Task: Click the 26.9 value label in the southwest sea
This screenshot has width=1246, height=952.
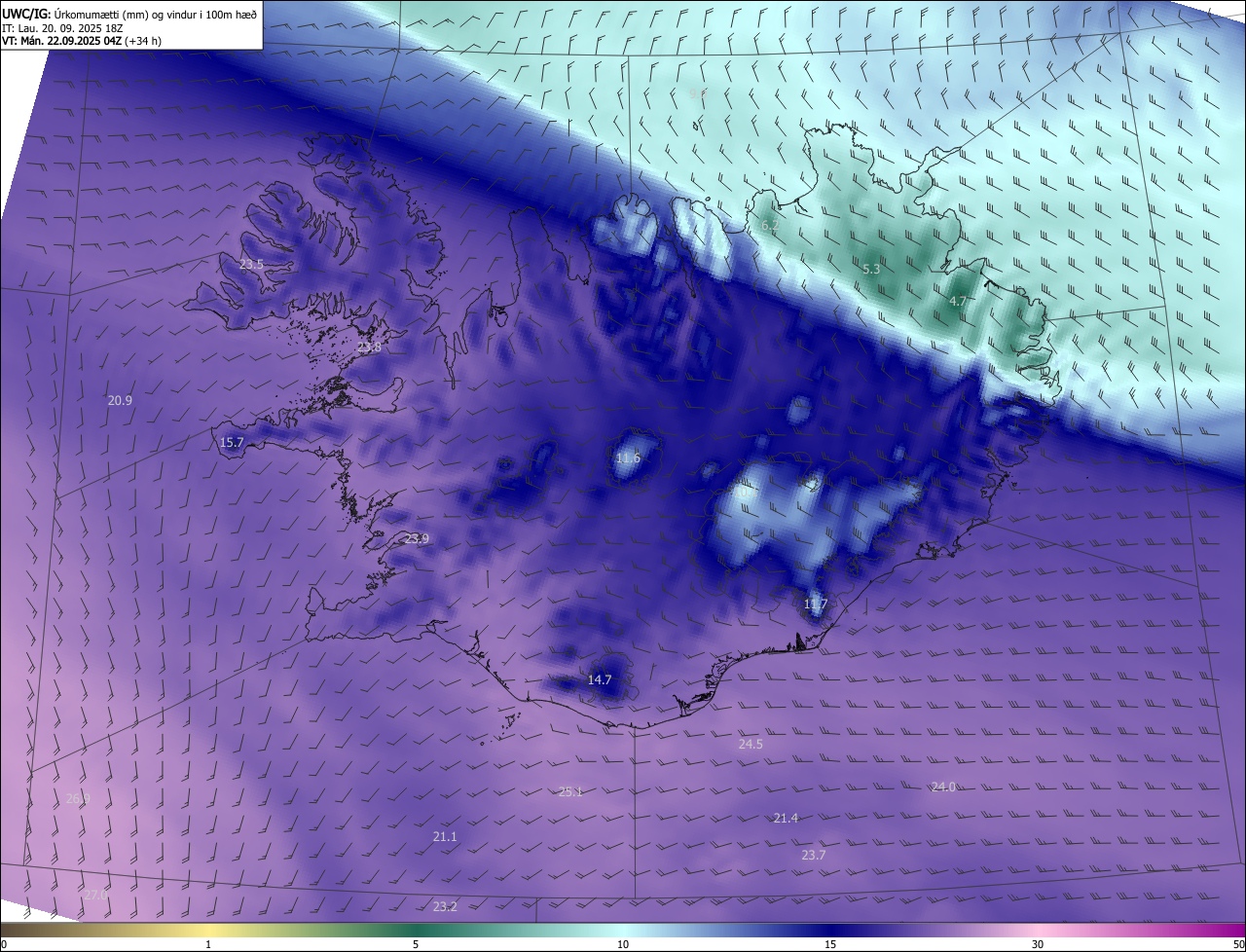Action: click(x=78, y=798)
